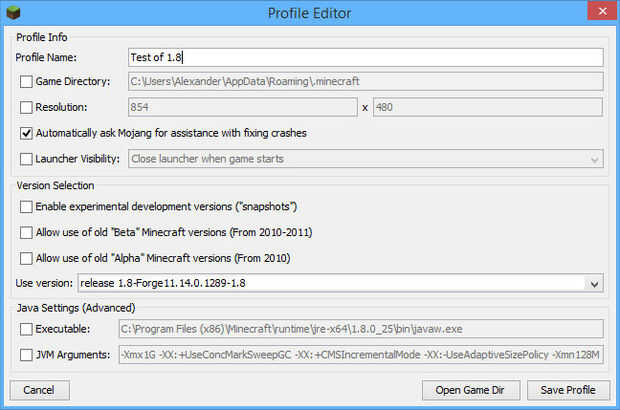Image resolution: width=620 pixels, height=410 pixels.
Task: Uncheck automatically ask Mojang for crash assistance
Action: click(26, 133)
